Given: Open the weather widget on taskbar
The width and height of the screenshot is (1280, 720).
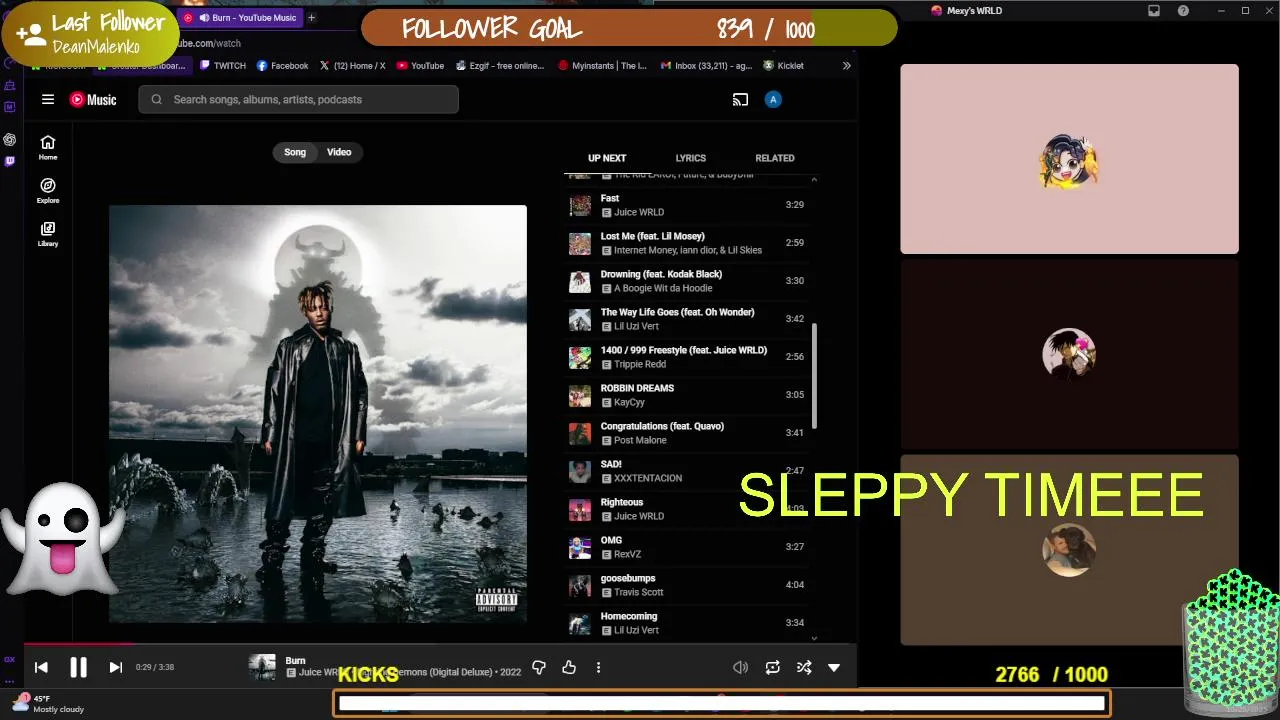Looking at the screenshot, I should point(48,704).
